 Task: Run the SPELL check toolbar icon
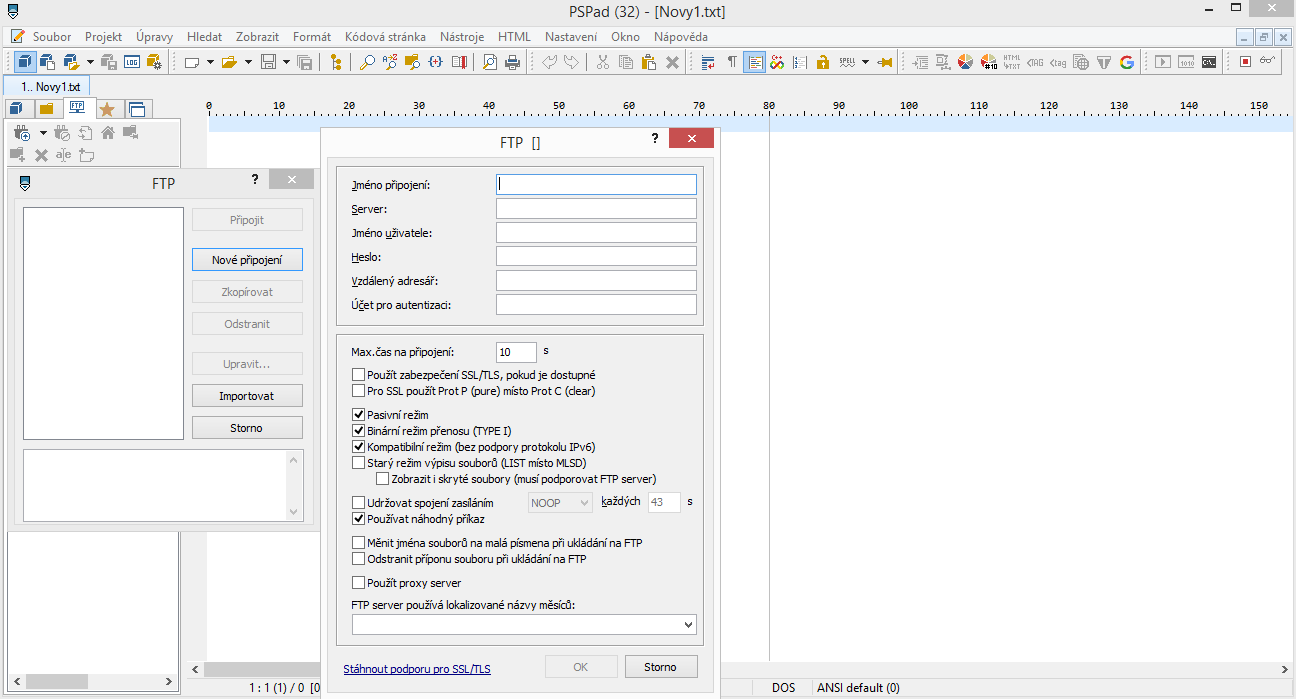847,62
